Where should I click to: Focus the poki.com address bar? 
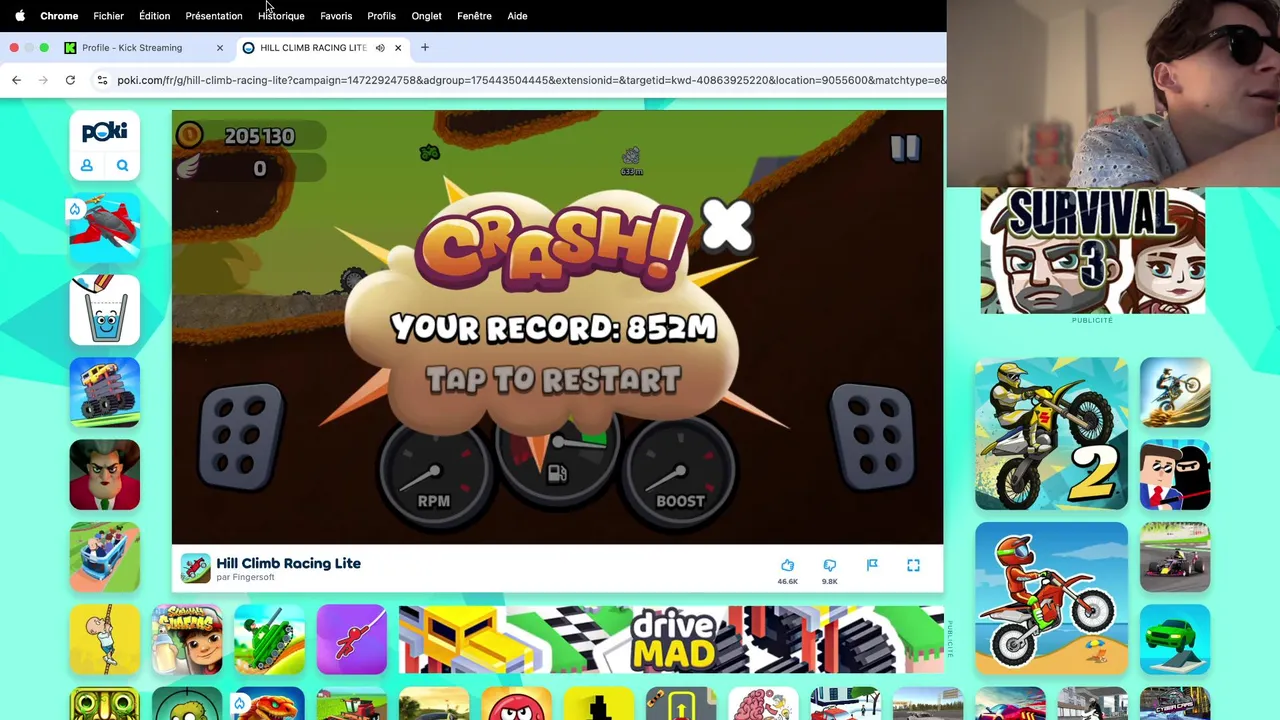pos(530,80)
